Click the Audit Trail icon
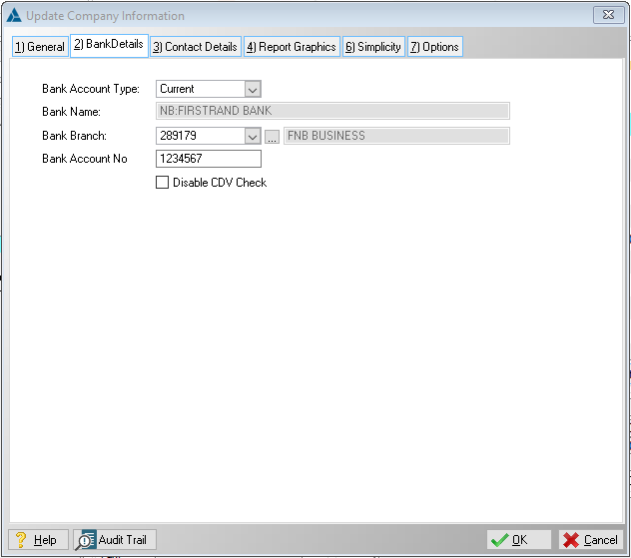Viewport: 631px width, 558px height. (x=86, y=540)
